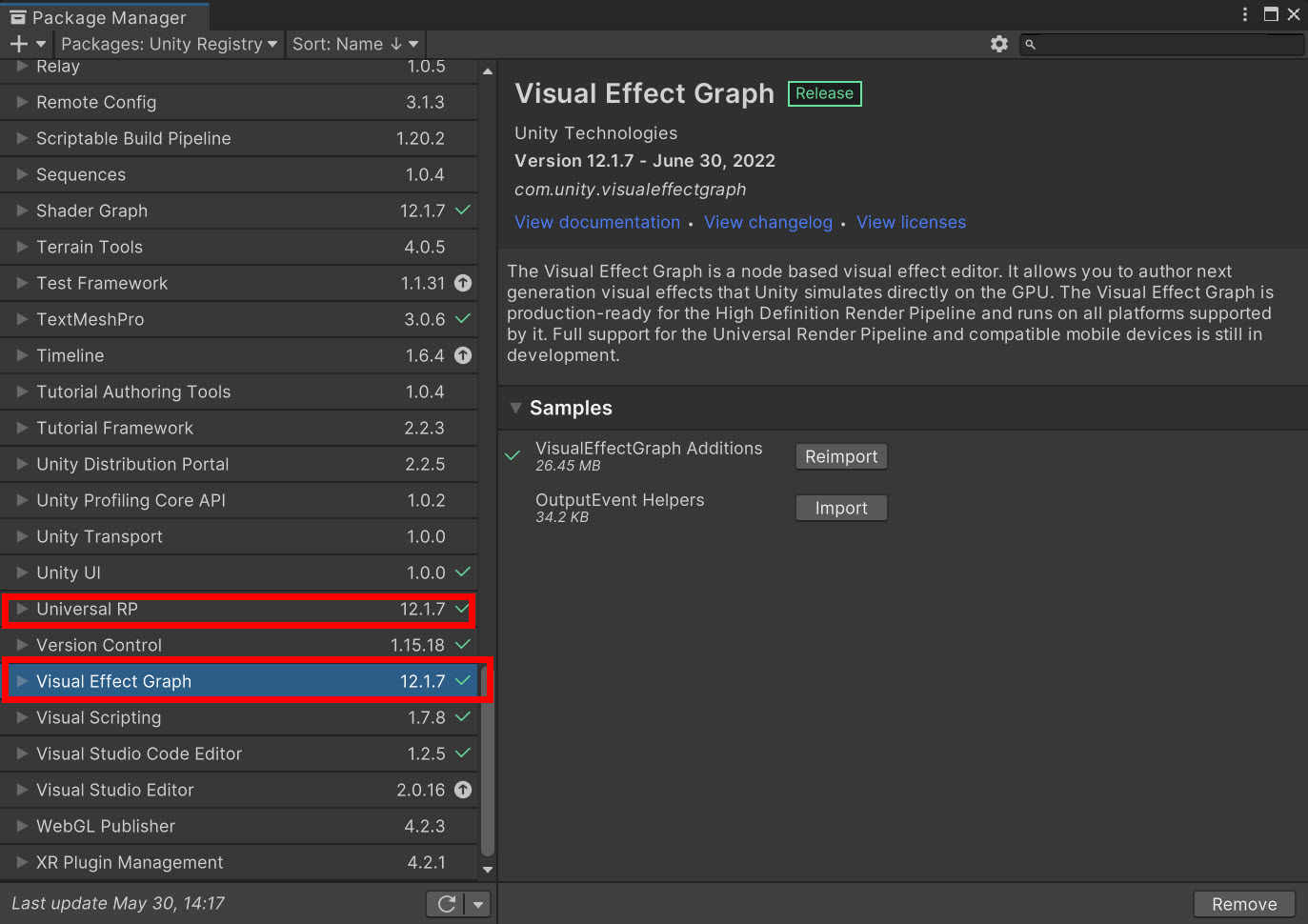The image size is (1308, 924).
Task: Click installed checkmark for Version Control
Action: 463,644
